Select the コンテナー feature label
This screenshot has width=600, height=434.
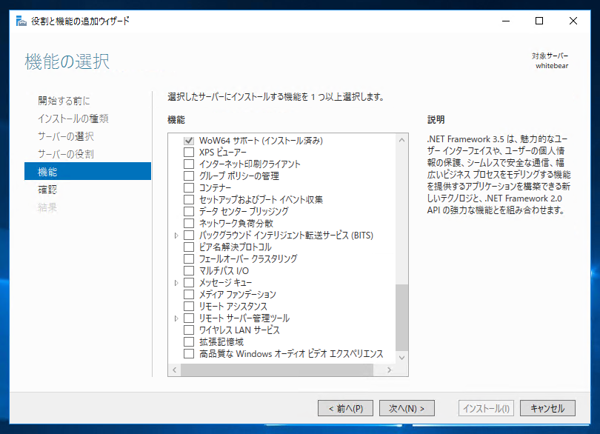(215, 188)
